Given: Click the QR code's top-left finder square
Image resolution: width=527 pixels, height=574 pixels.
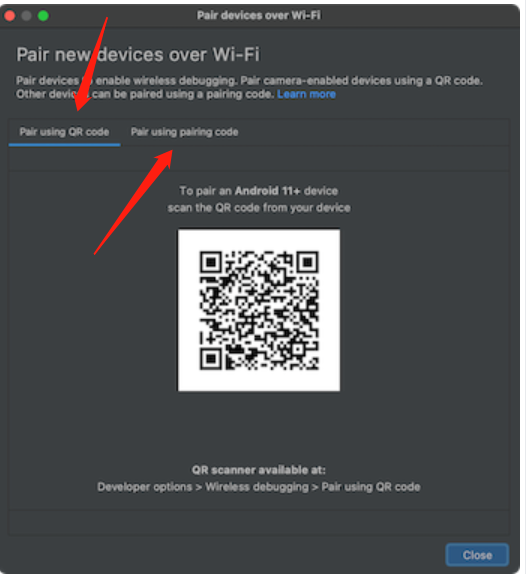Looking at the screenshot, I should [x=210, y=262].
